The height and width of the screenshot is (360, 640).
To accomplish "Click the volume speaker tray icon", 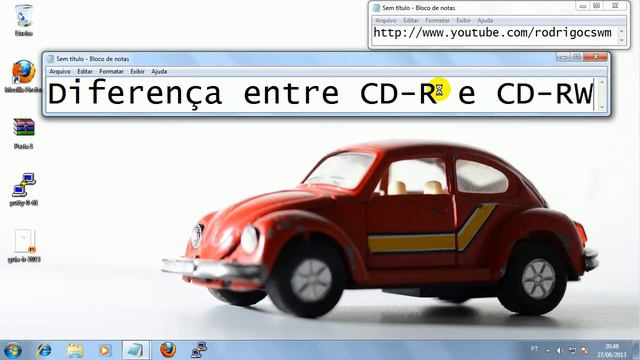I will (559, 351).
